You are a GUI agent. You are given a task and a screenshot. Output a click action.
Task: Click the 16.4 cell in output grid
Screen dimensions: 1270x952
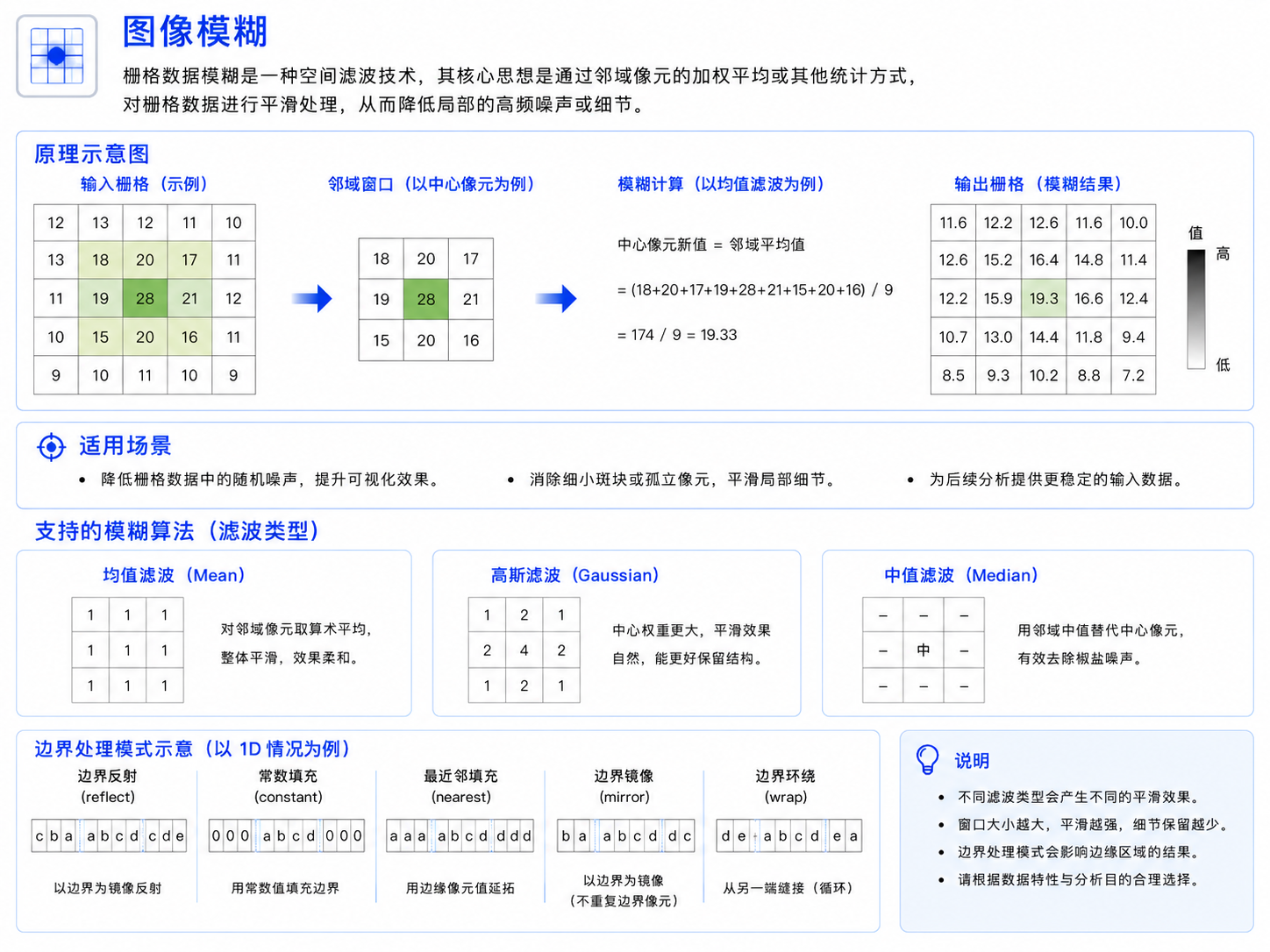[x=1044, y=259]
